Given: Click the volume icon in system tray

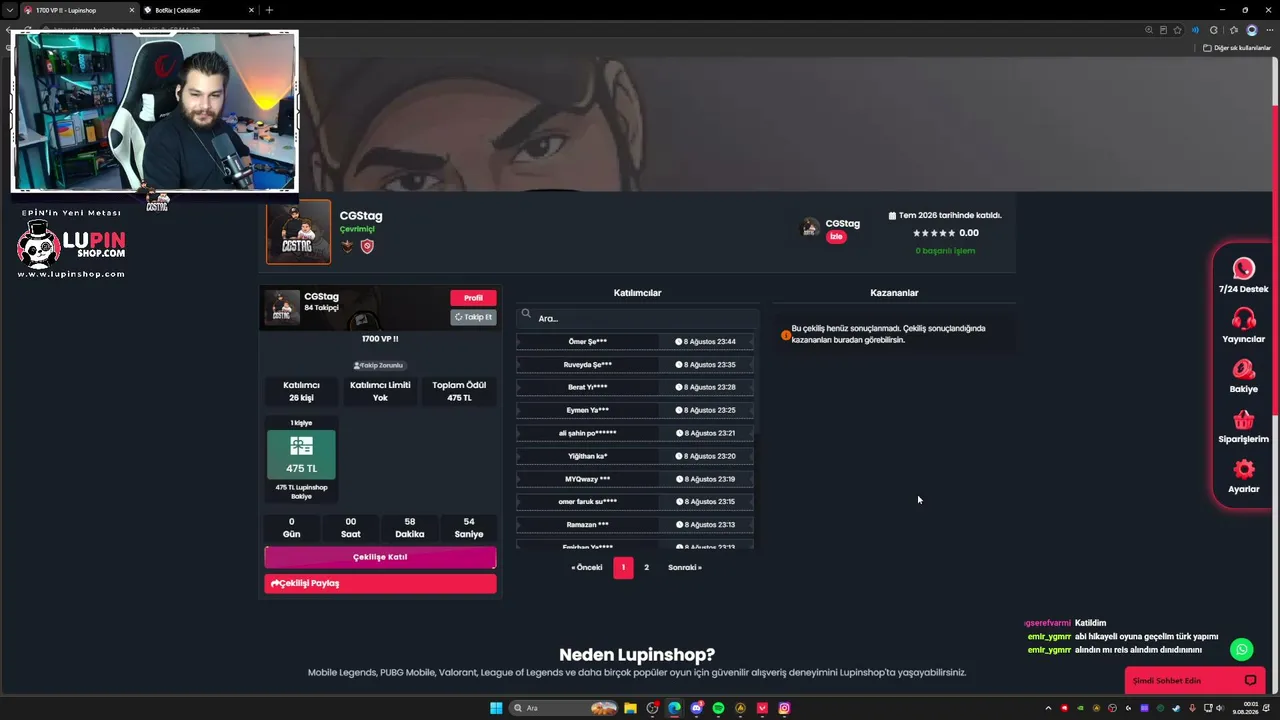Looking at the screenshot, I should click(x=1220, y=708).
